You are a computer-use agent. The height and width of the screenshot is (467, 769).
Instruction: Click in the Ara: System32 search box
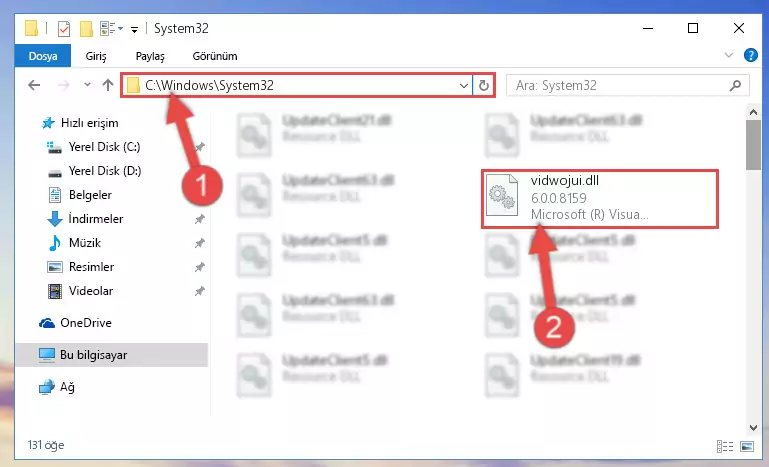(x=620, y=85)
